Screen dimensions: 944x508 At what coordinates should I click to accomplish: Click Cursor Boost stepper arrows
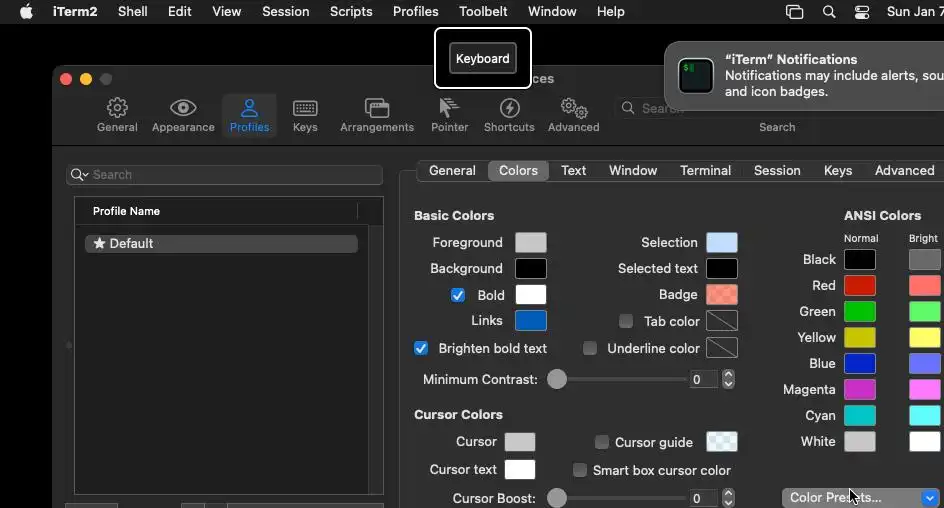(x=728, y=498)
